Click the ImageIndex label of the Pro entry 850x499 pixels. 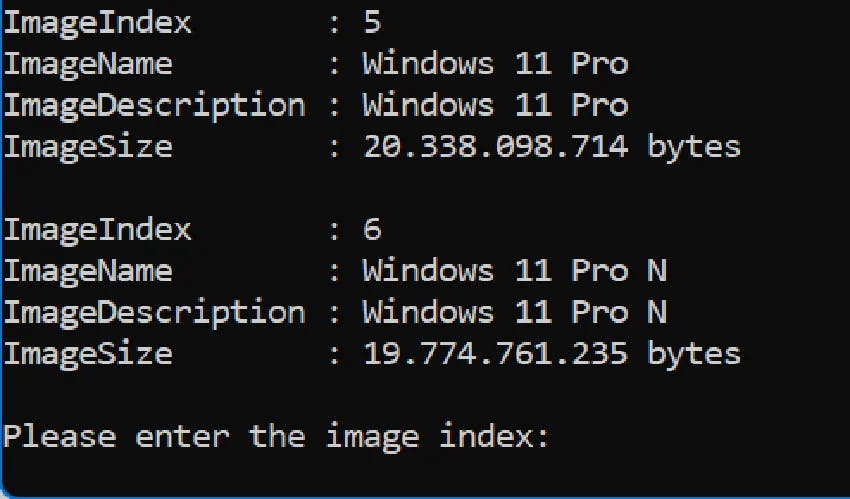pos(97,22)
